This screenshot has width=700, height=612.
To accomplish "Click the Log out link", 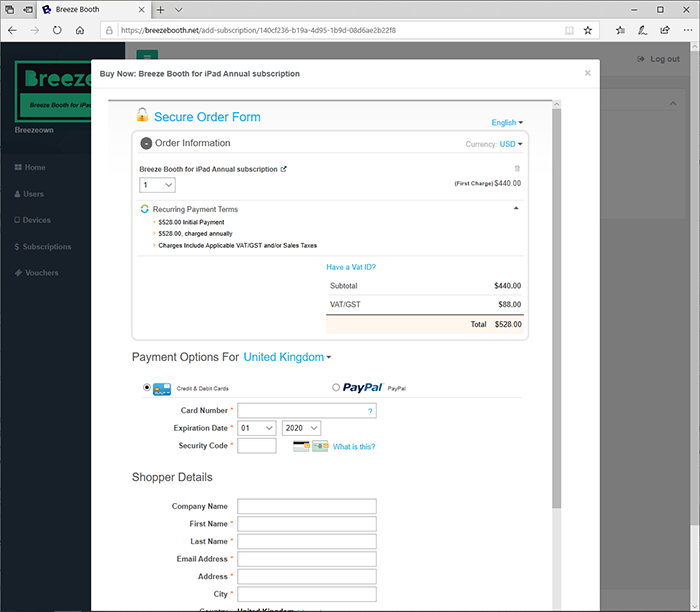I will [658, 59].
